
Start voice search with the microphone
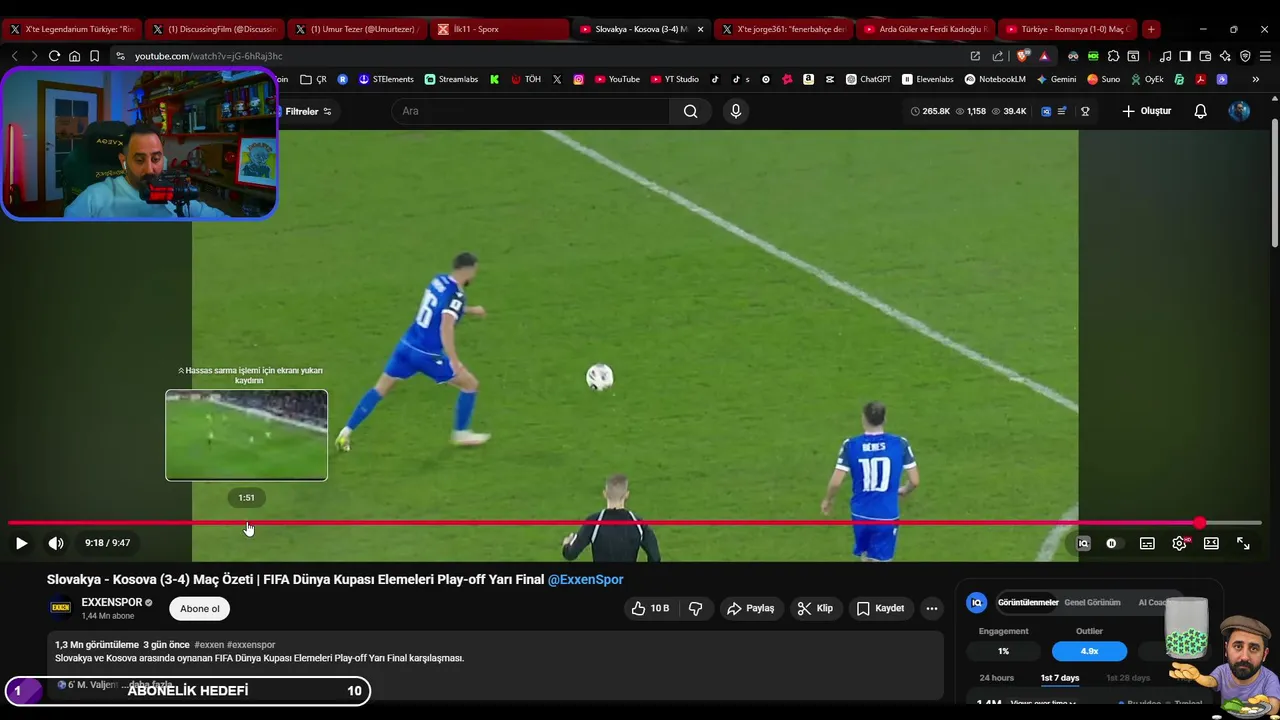pyautogui.click(x=736, y=111)
